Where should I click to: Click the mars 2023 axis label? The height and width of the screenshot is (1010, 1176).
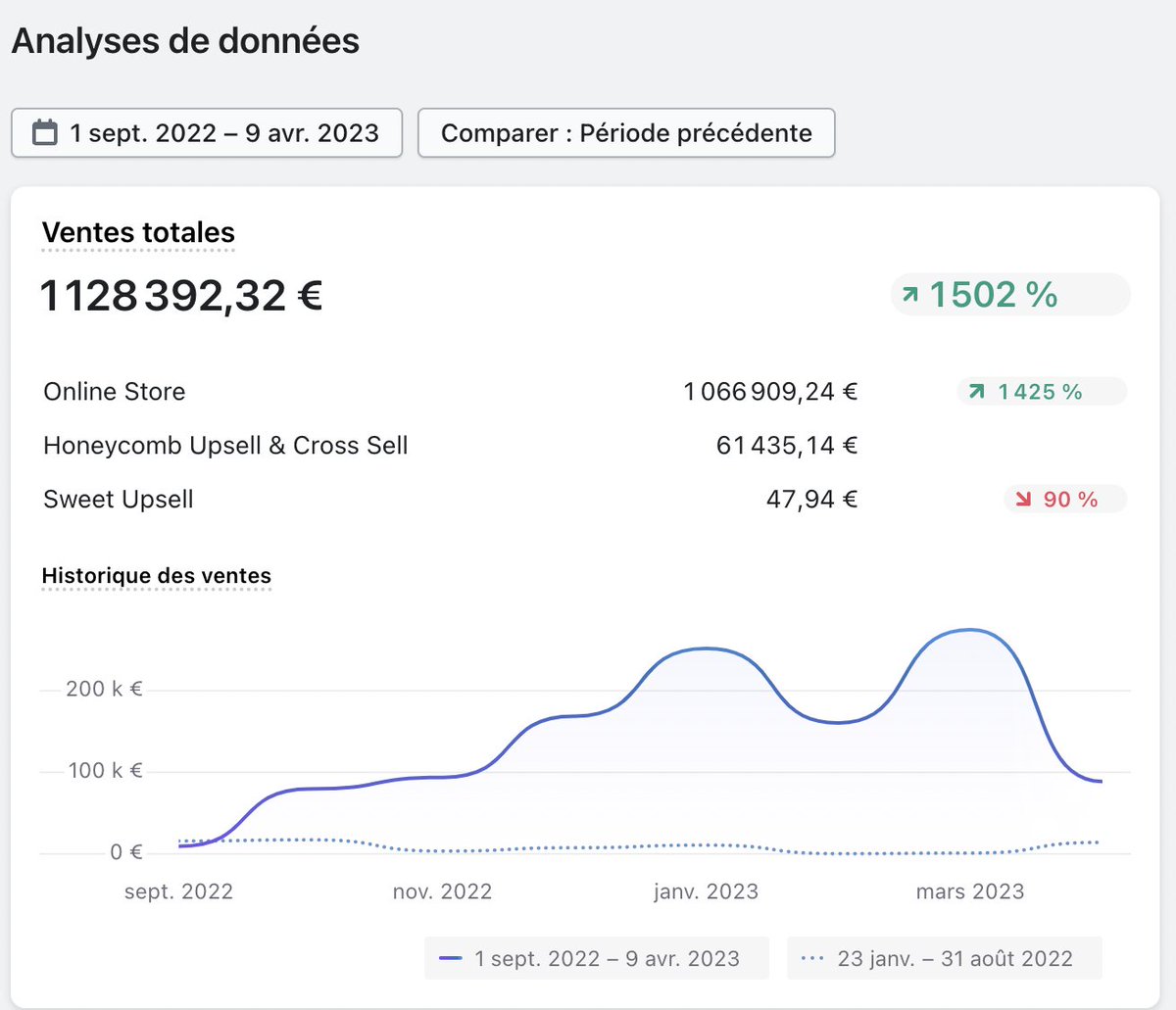pyautogui.click(x=970, y=891)
